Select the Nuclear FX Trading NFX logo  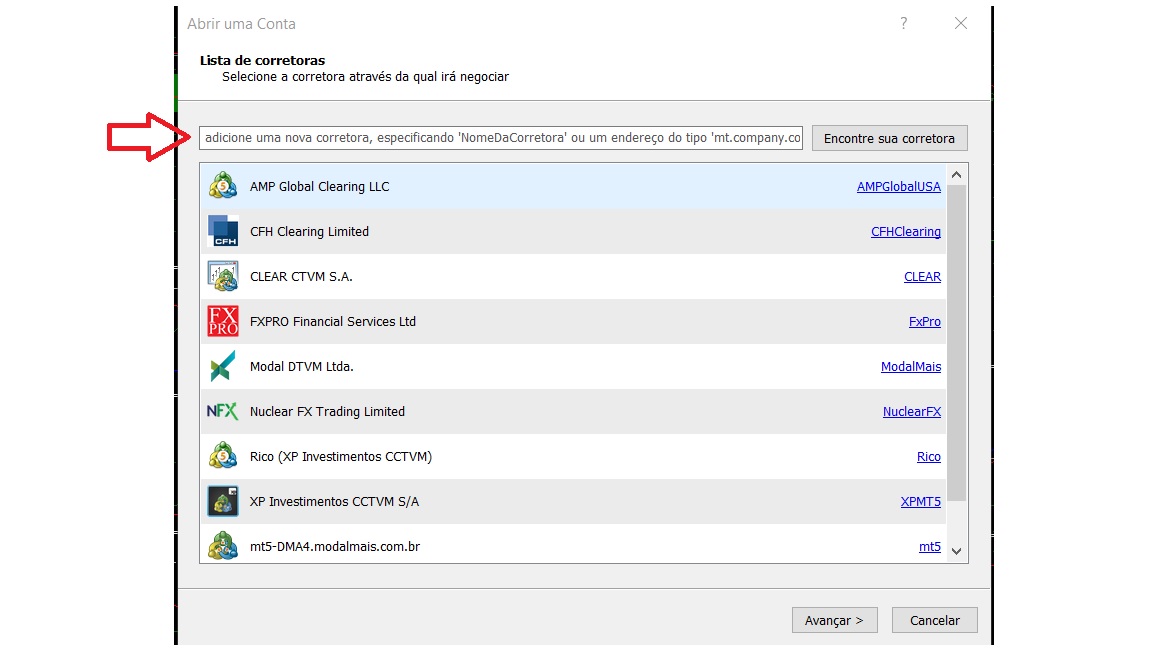222,412
